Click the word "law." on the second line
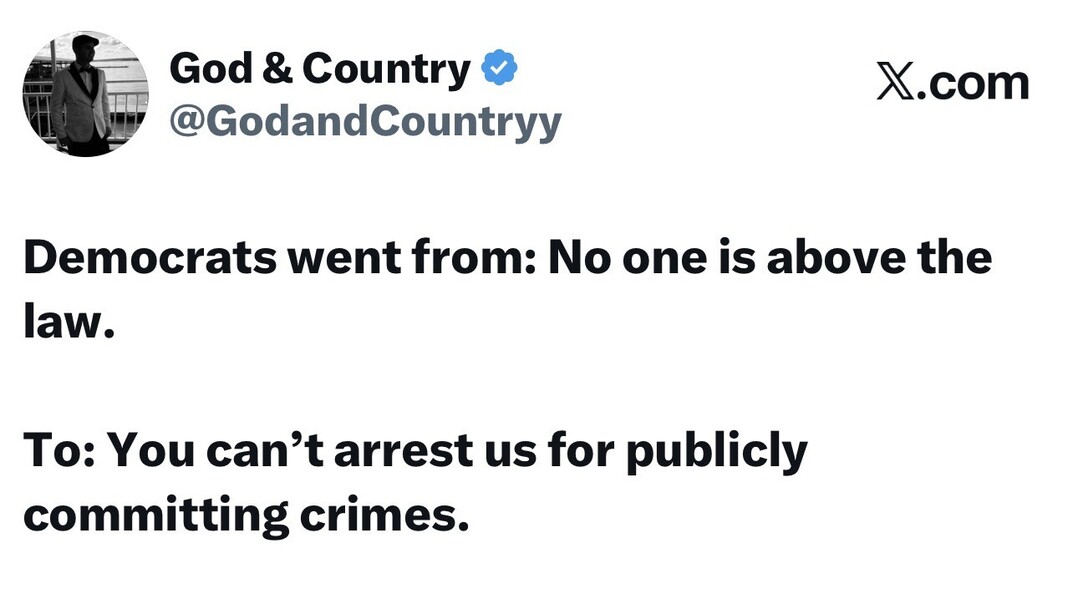The image size is (1078, 594). (x=65, y=322)
